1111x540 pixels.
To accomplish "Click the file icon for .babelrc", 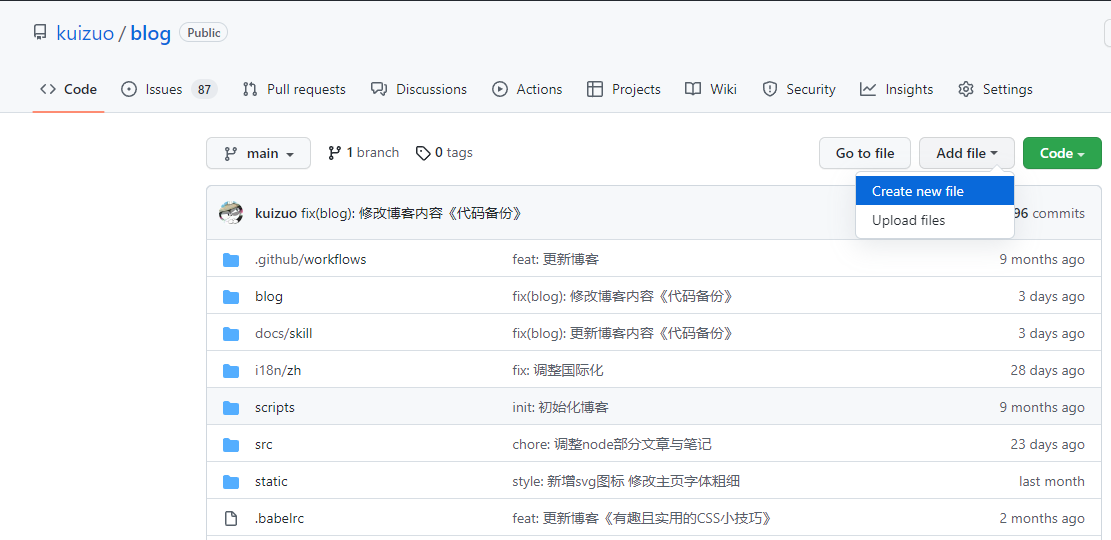I will pos(231,518).
